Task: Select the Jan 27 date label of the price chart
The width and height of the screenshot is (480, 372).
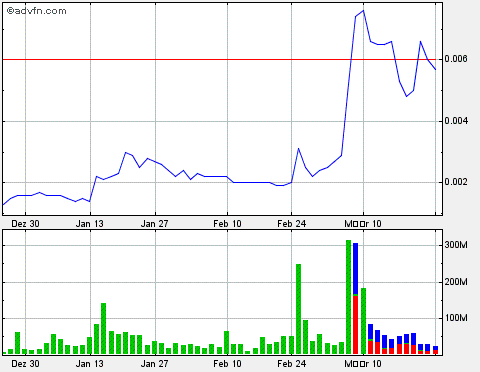Action: point(154,224)
